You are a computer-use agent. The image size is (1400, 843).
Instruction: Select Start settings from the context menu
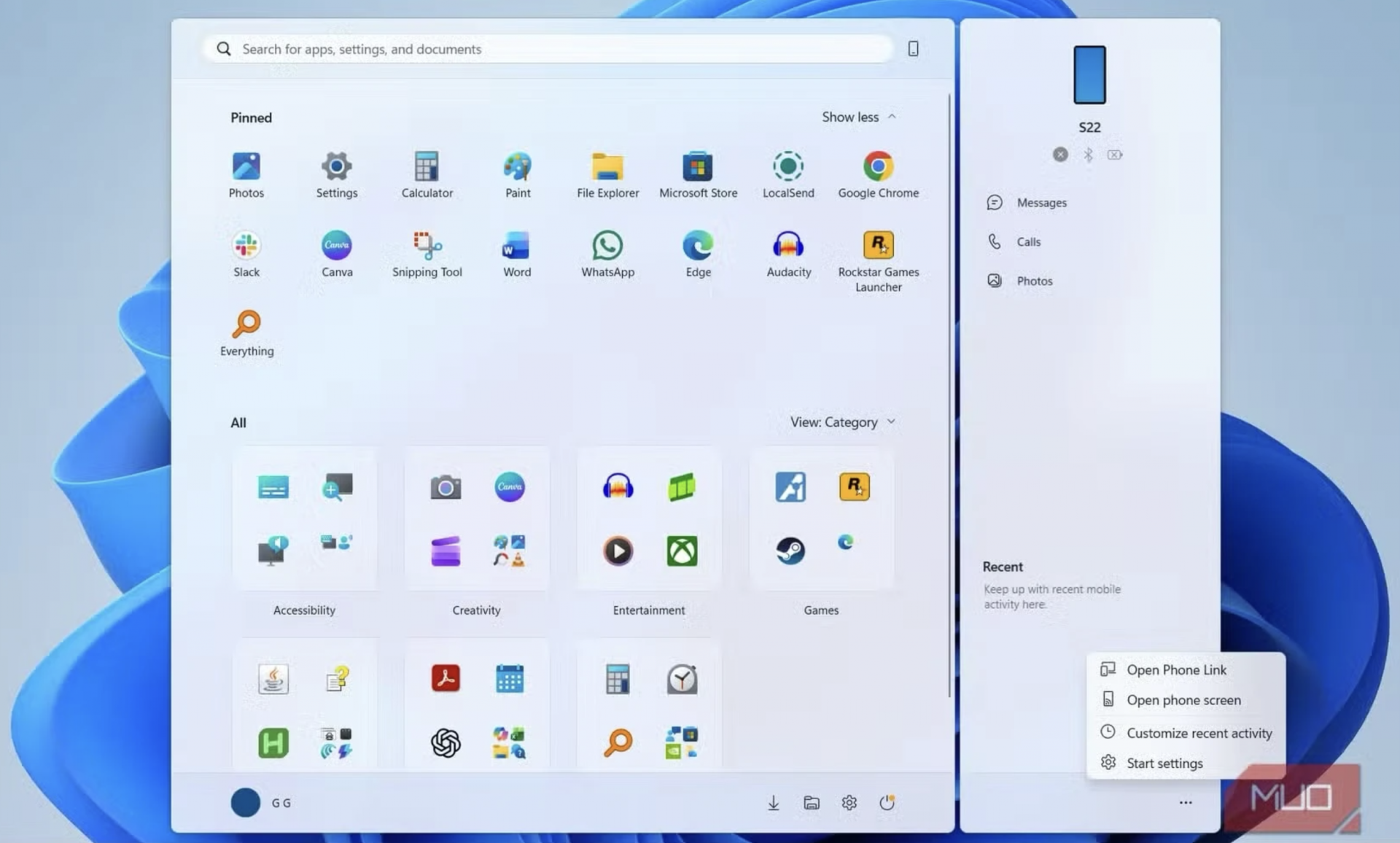[1164, 763]
